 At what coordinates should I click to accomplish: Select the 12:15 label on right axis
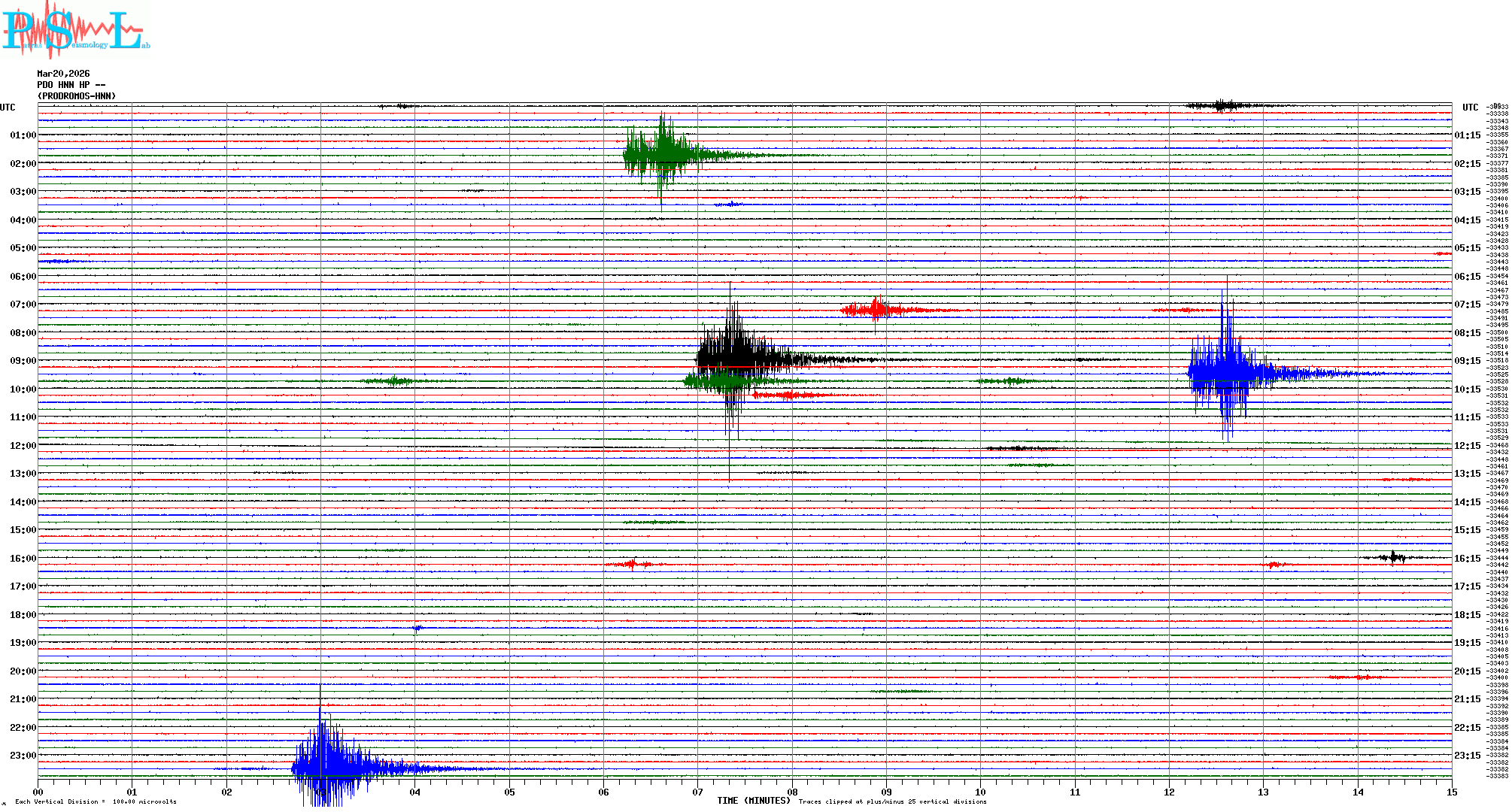coord(1467,446)
